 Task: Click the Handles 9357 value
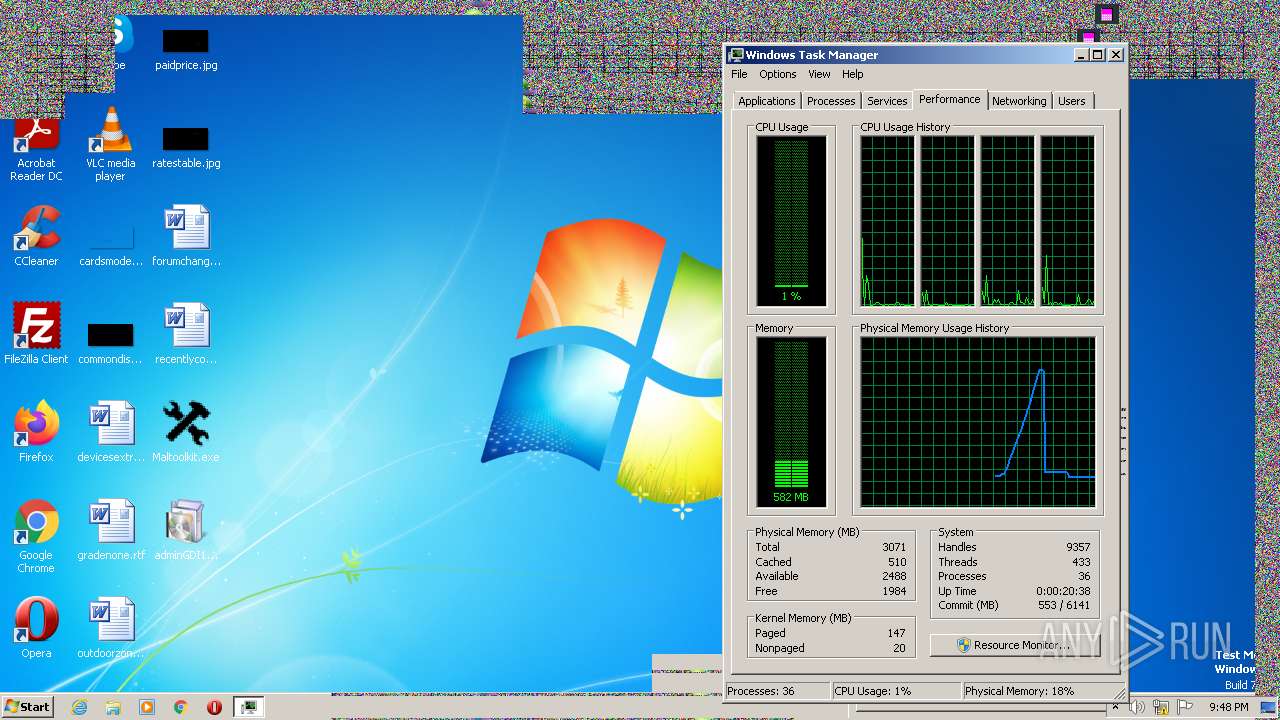tap(1078, 547)
